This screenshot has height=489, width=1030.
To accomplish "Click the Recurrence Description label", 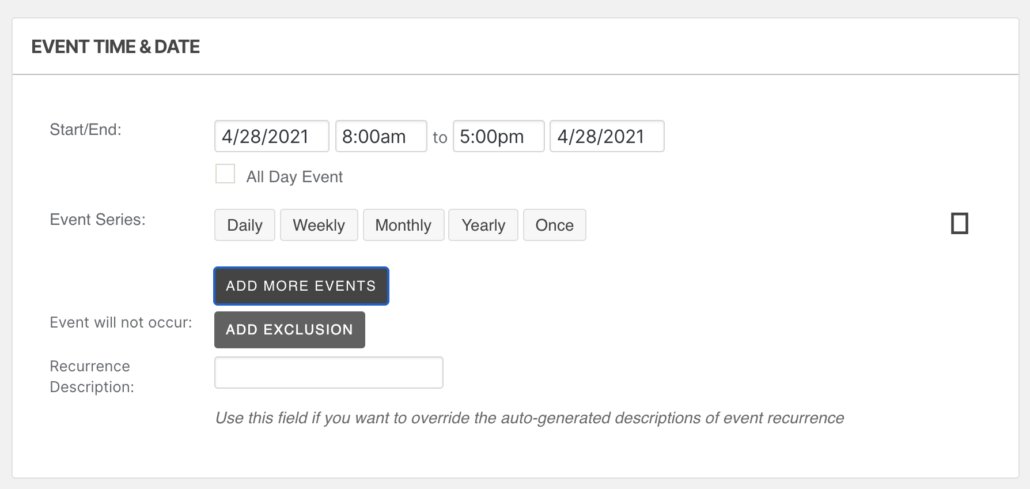I will pos(91,376).
